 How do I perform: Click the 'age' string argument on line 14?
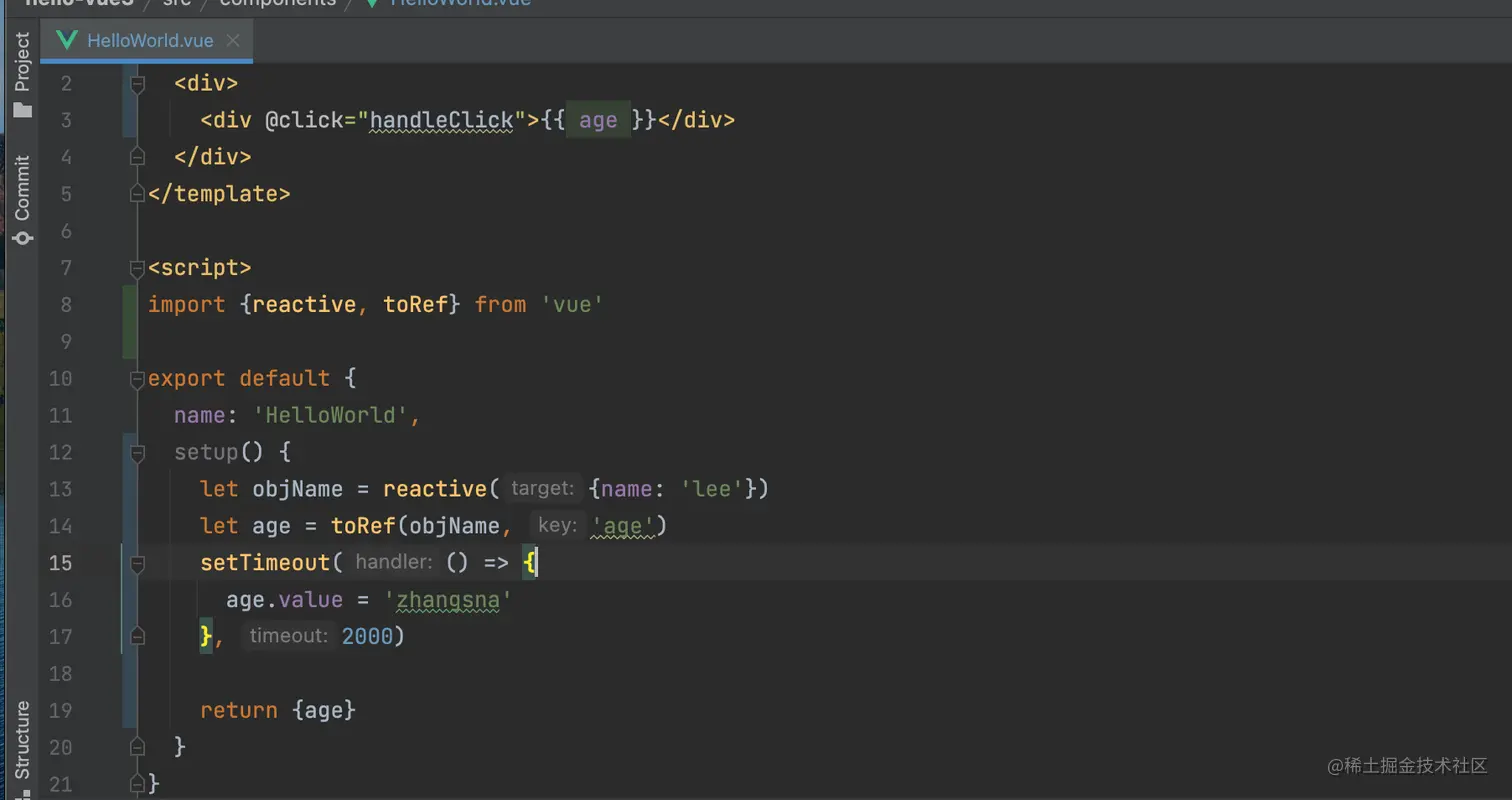tap(623, 526)
